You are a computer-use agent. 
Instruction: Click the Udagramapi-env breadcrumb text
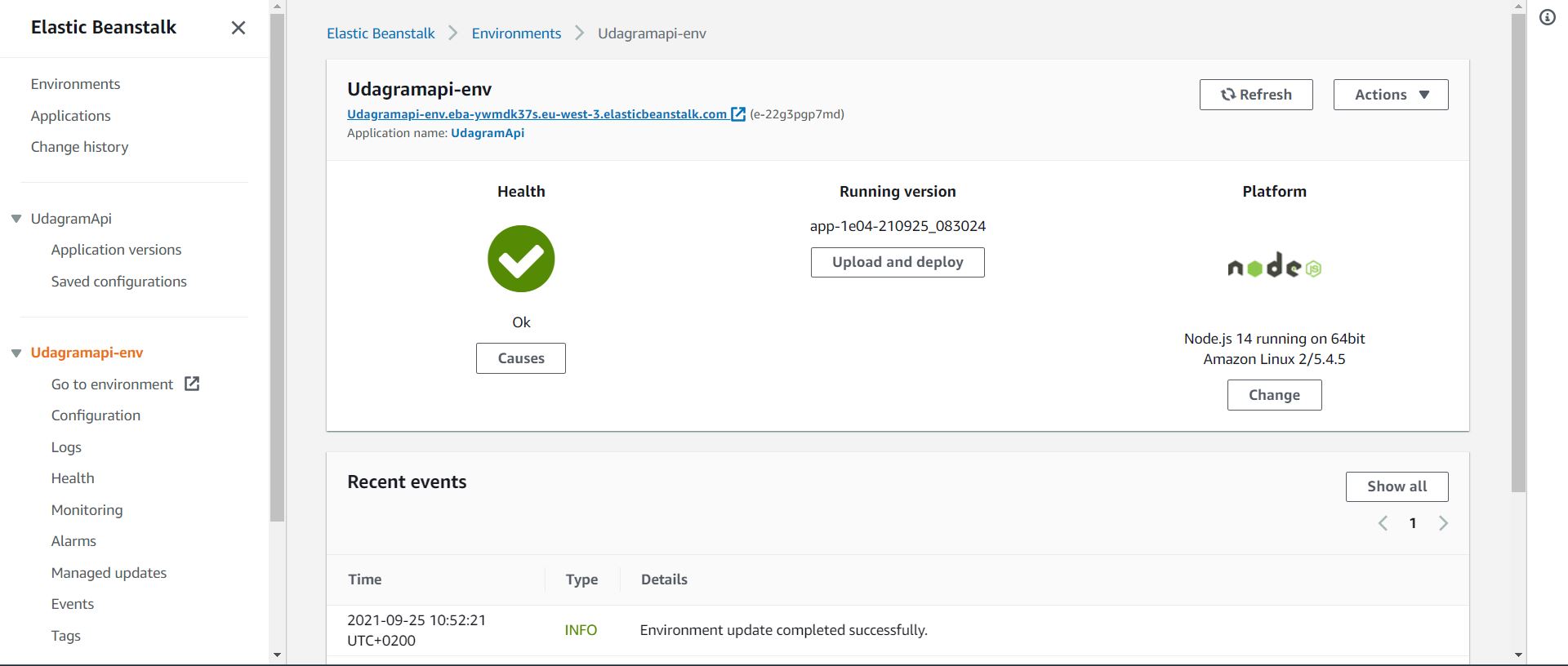click(x=652, y=33)
